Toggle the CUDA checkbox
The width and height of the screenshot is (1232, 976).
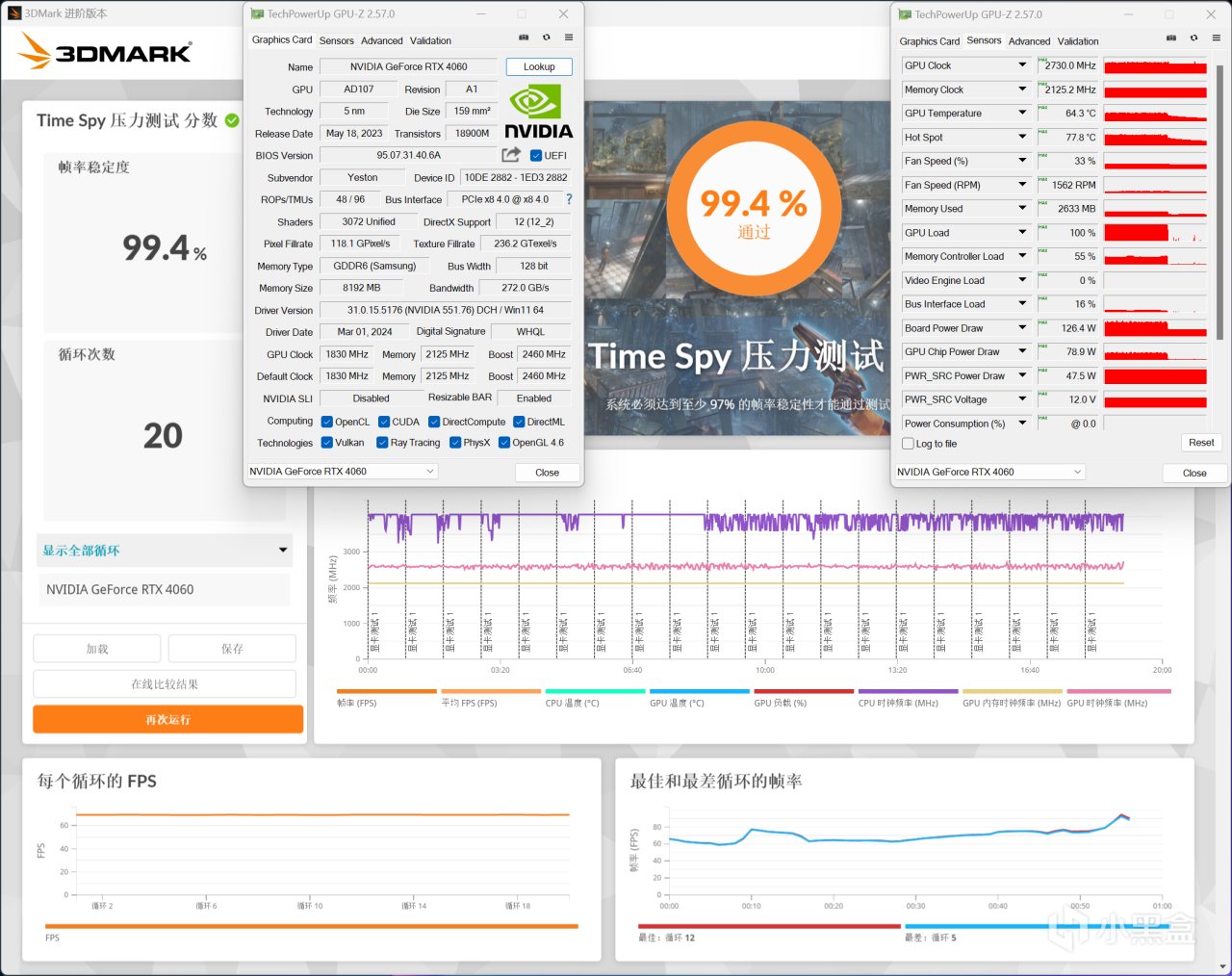(x=384, y=422)
